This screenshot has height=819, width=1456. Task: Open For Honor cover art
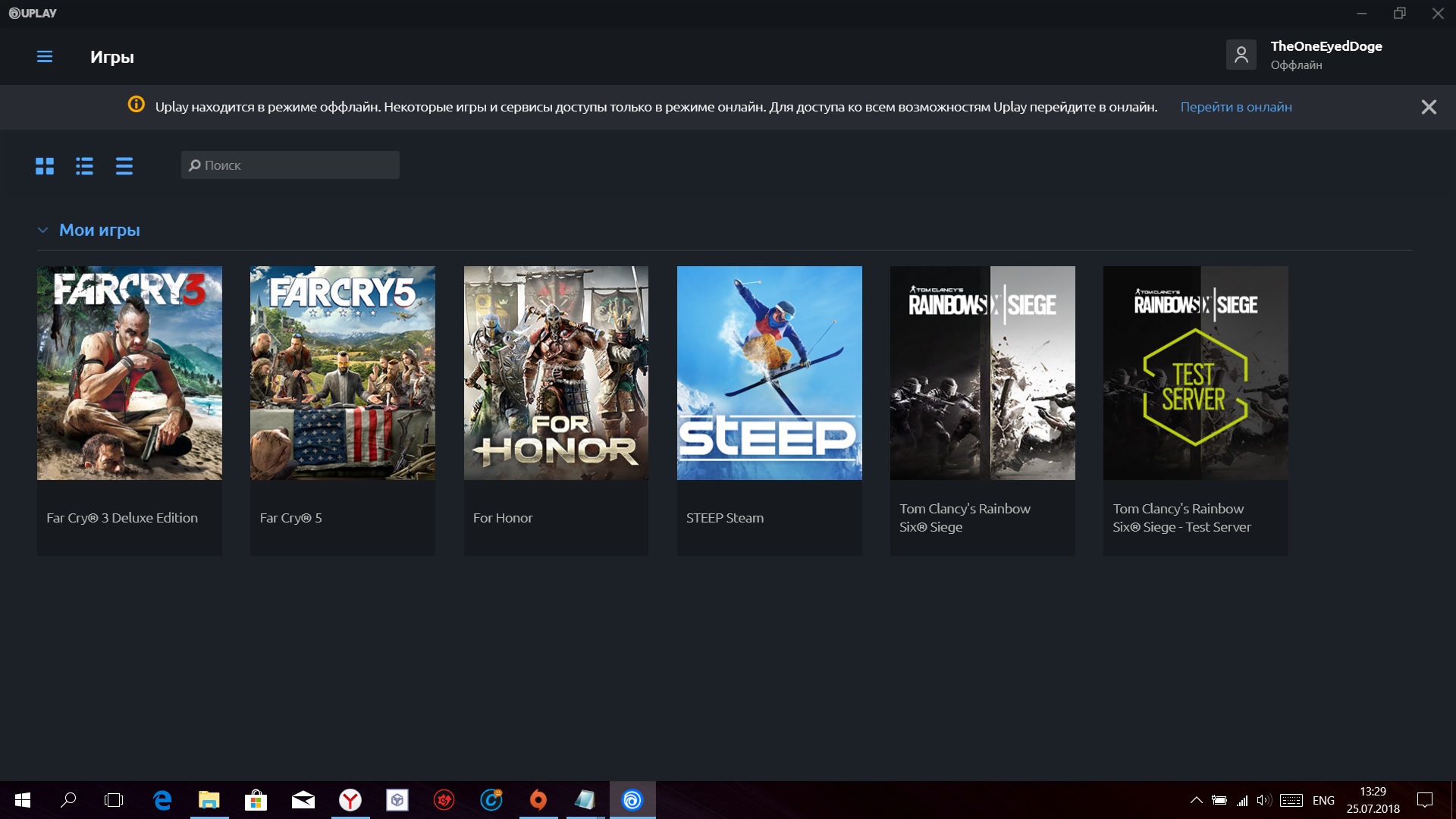coord(556,372)
